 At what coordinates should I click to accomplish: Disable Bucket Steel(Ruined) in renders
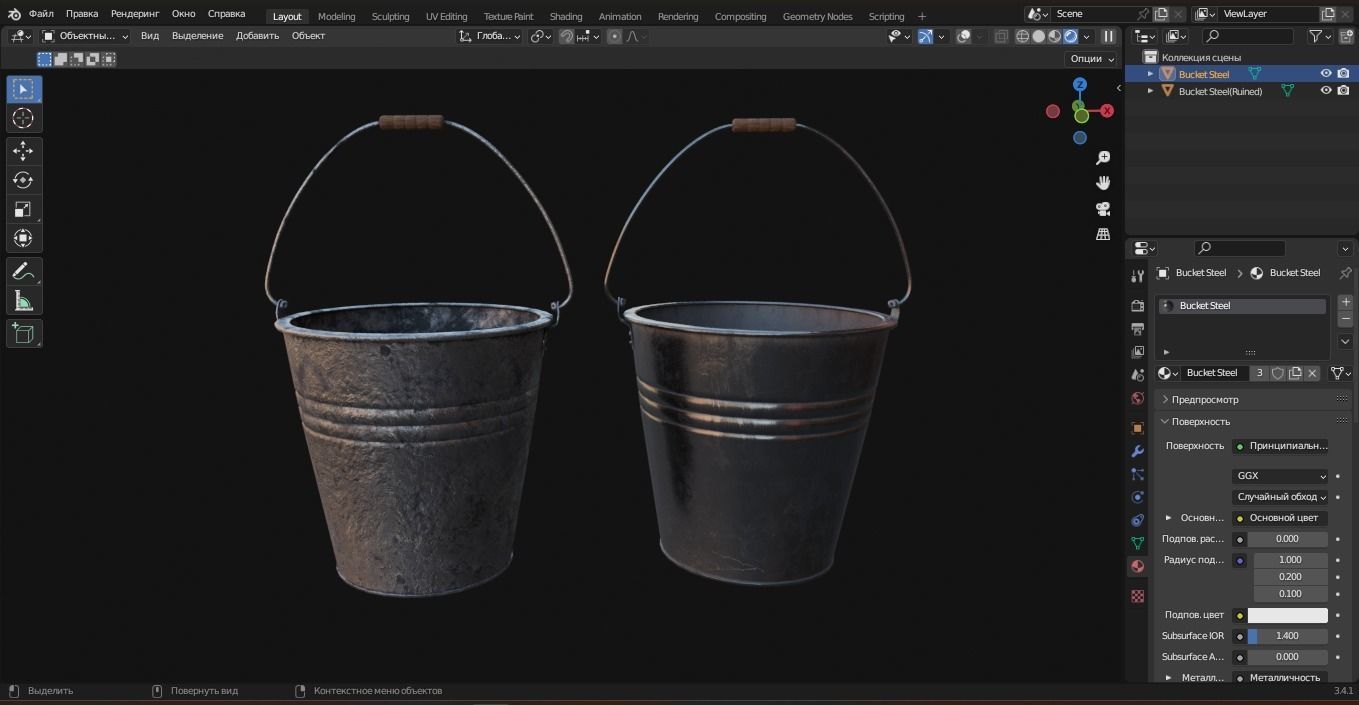(x=1343, y=91)
